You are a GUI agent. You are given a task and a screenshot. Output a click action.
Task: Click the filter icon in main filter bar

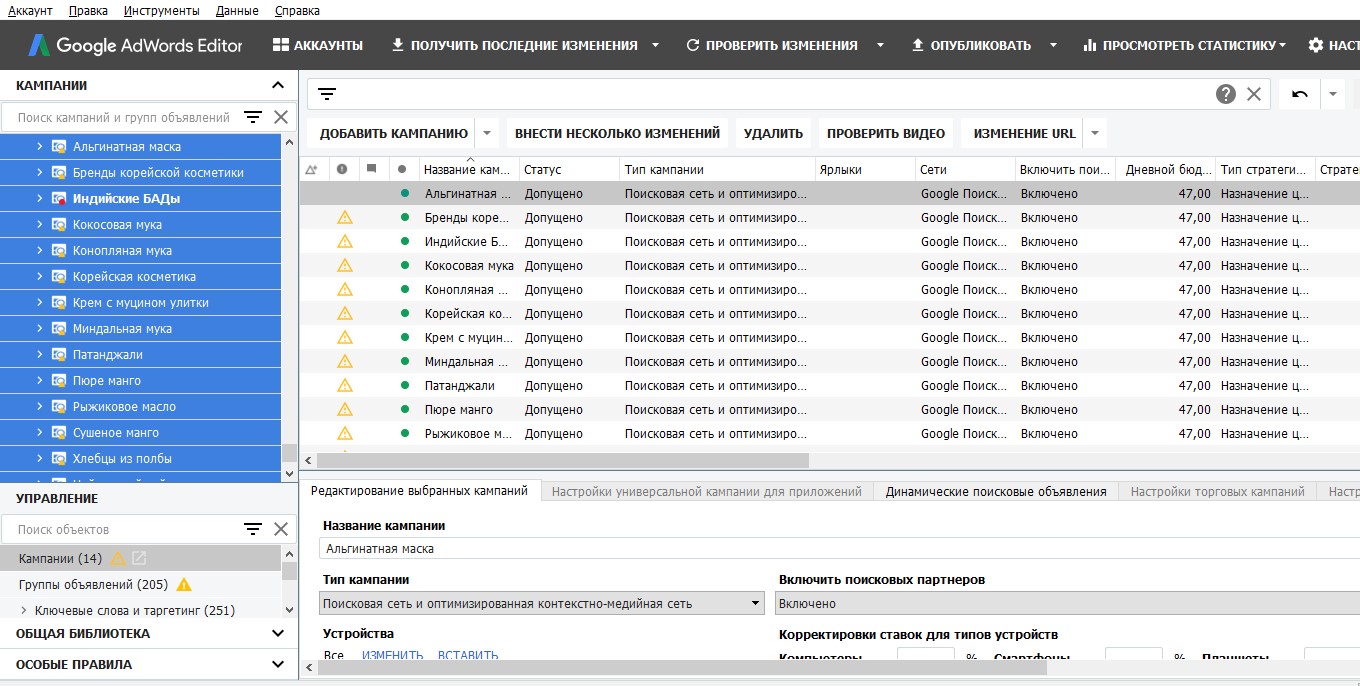pos(327,94)
